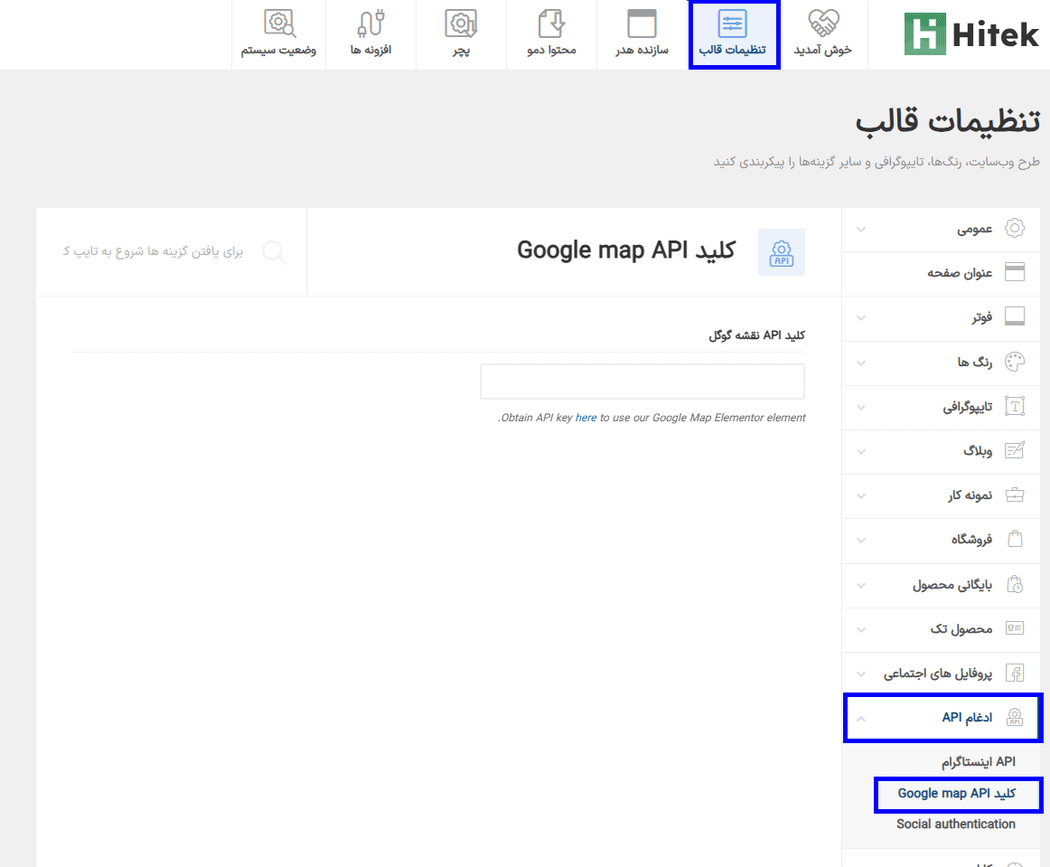
Task: Click the کلید API نقشه گوگل label
Action: (x=757, y=335)
